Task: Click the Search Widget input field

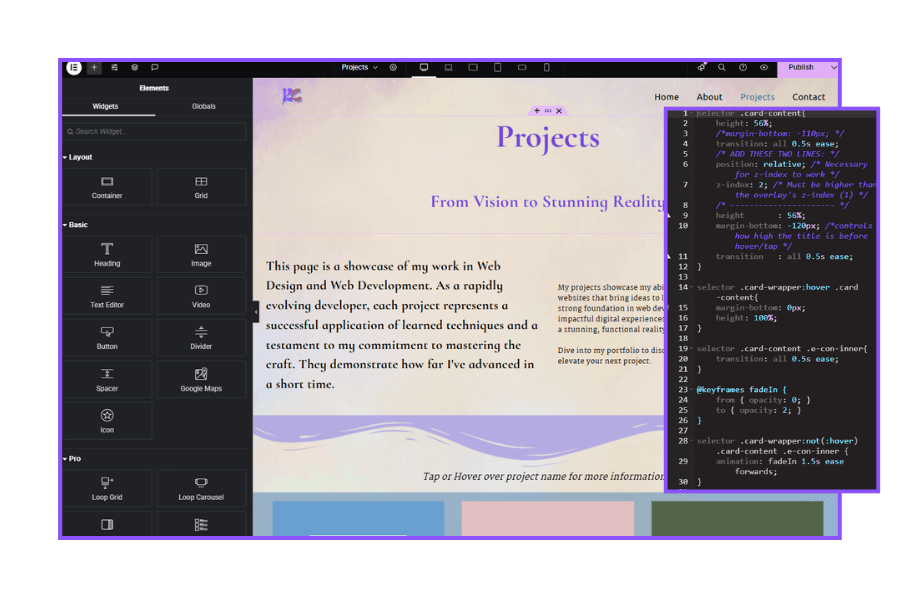Action: point(155,131)
